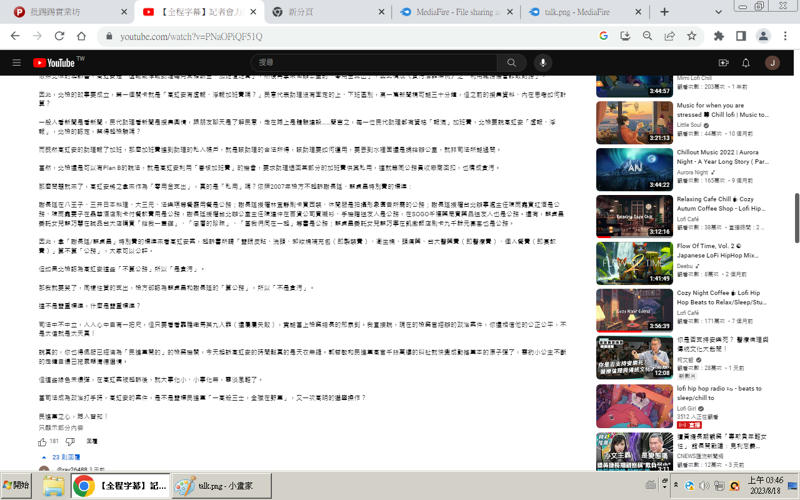Click the YouTube search input field
Viewport: 800px width, 500px height.
(374, 63)
